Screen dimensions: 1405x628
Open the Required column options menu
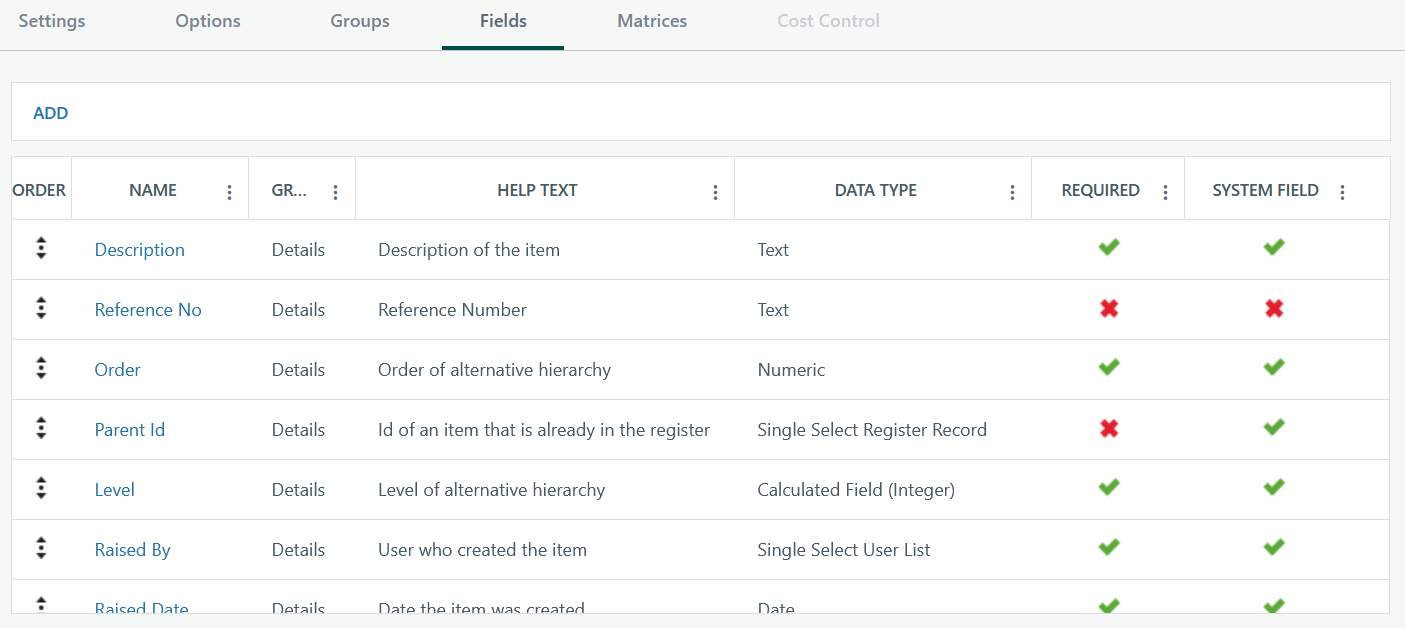1165,192
